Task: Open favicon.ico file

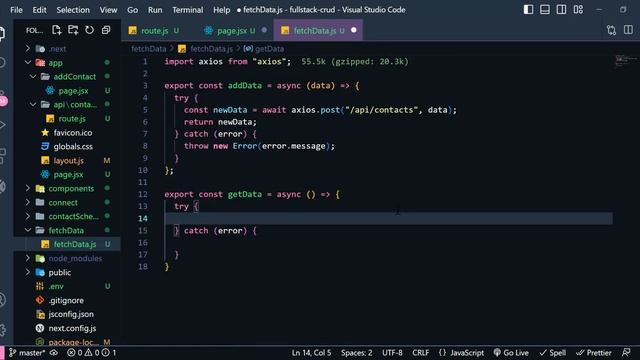Action: click(x=73, y=133)
